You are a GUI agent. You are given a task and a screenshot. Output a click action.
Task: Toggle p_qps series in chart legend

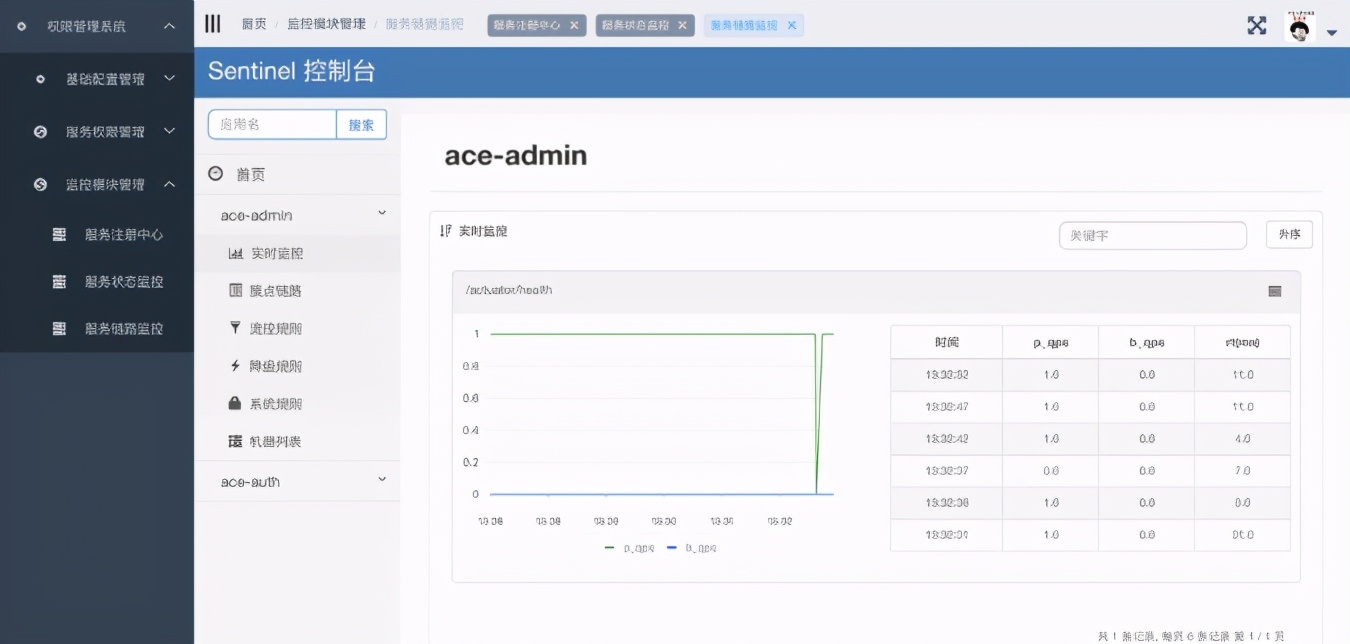click(x=628, y=548)
